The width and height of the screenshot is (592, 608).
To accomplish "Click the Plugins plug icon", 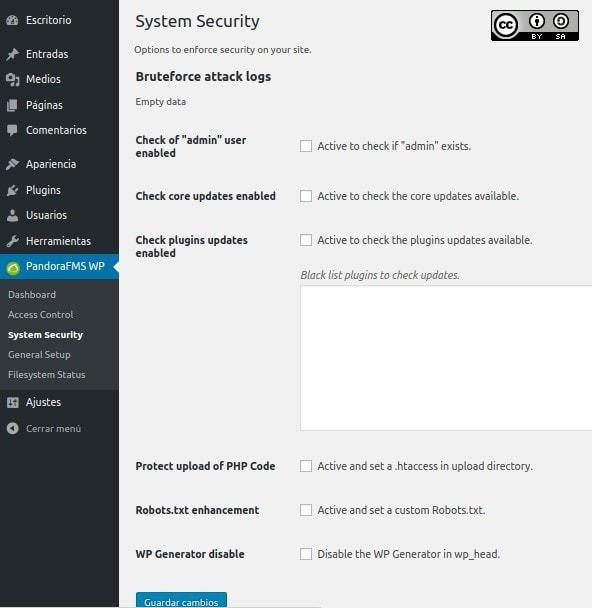I will coord(12,190).
